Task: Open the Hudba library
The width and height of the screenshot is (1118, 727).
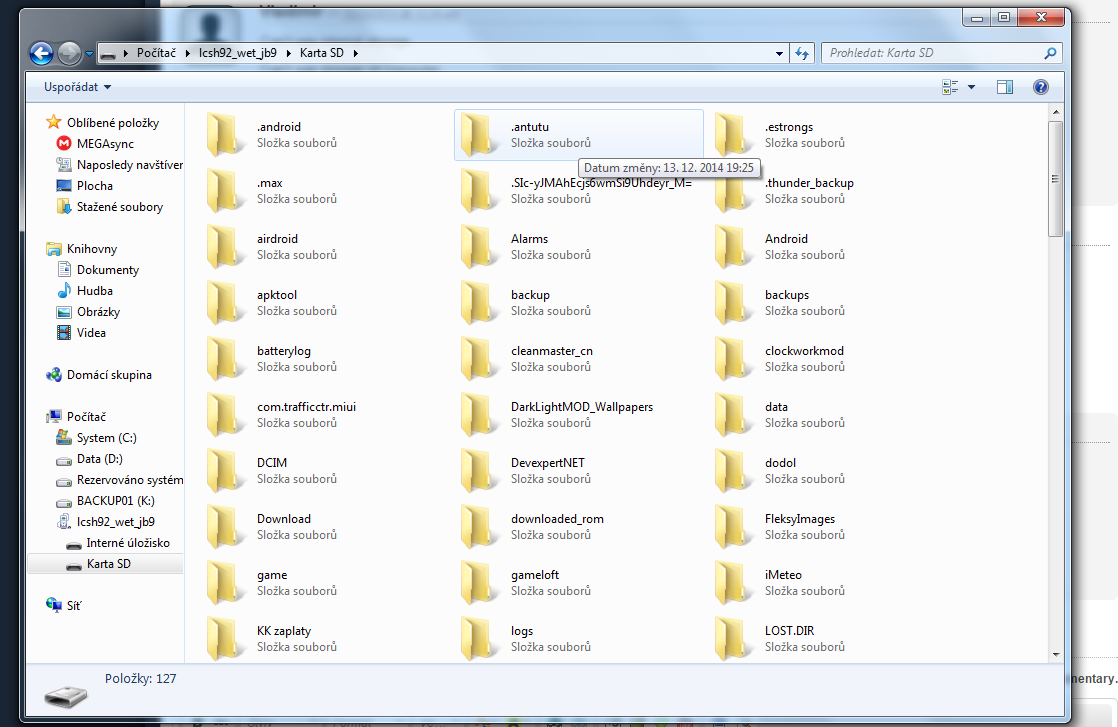Action: pos(94,291)
